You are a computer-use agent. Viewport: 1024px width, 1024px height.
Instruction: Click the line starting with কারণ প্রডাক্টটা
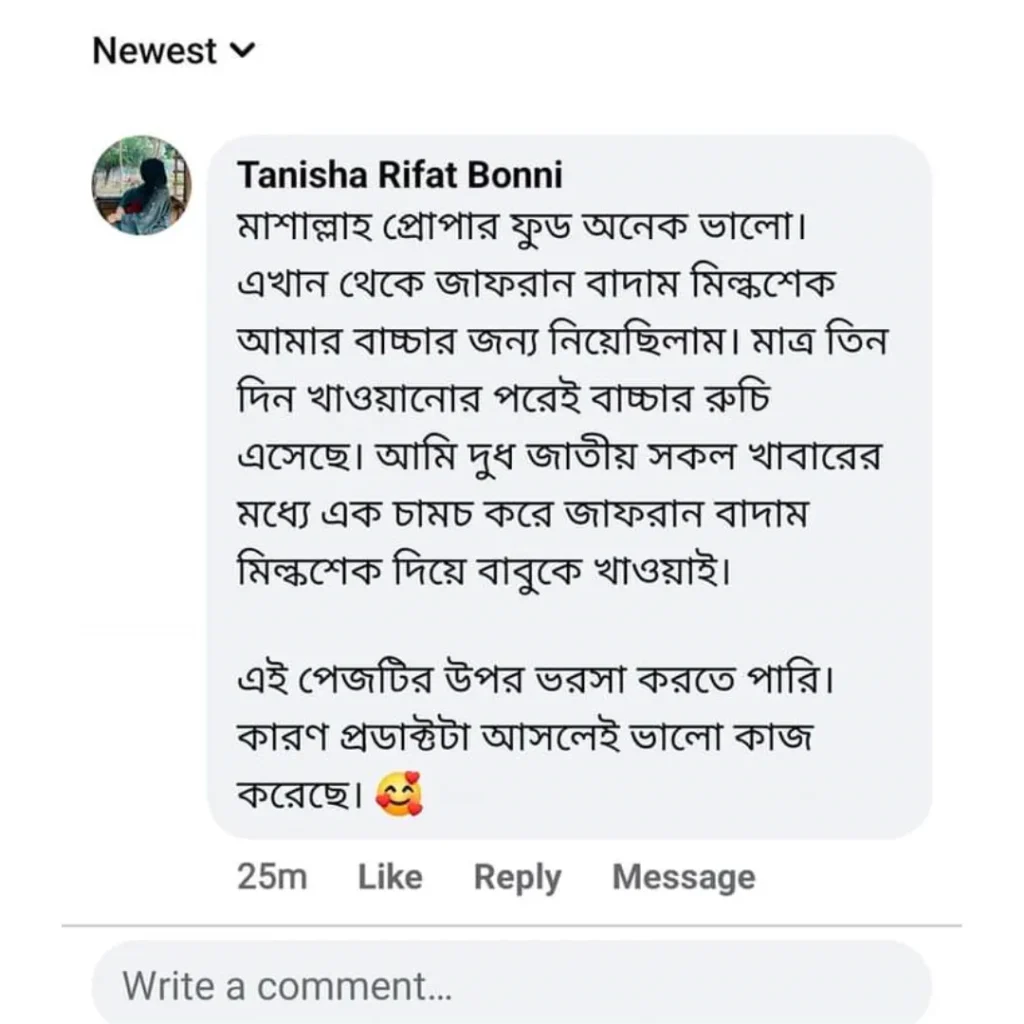527,739
